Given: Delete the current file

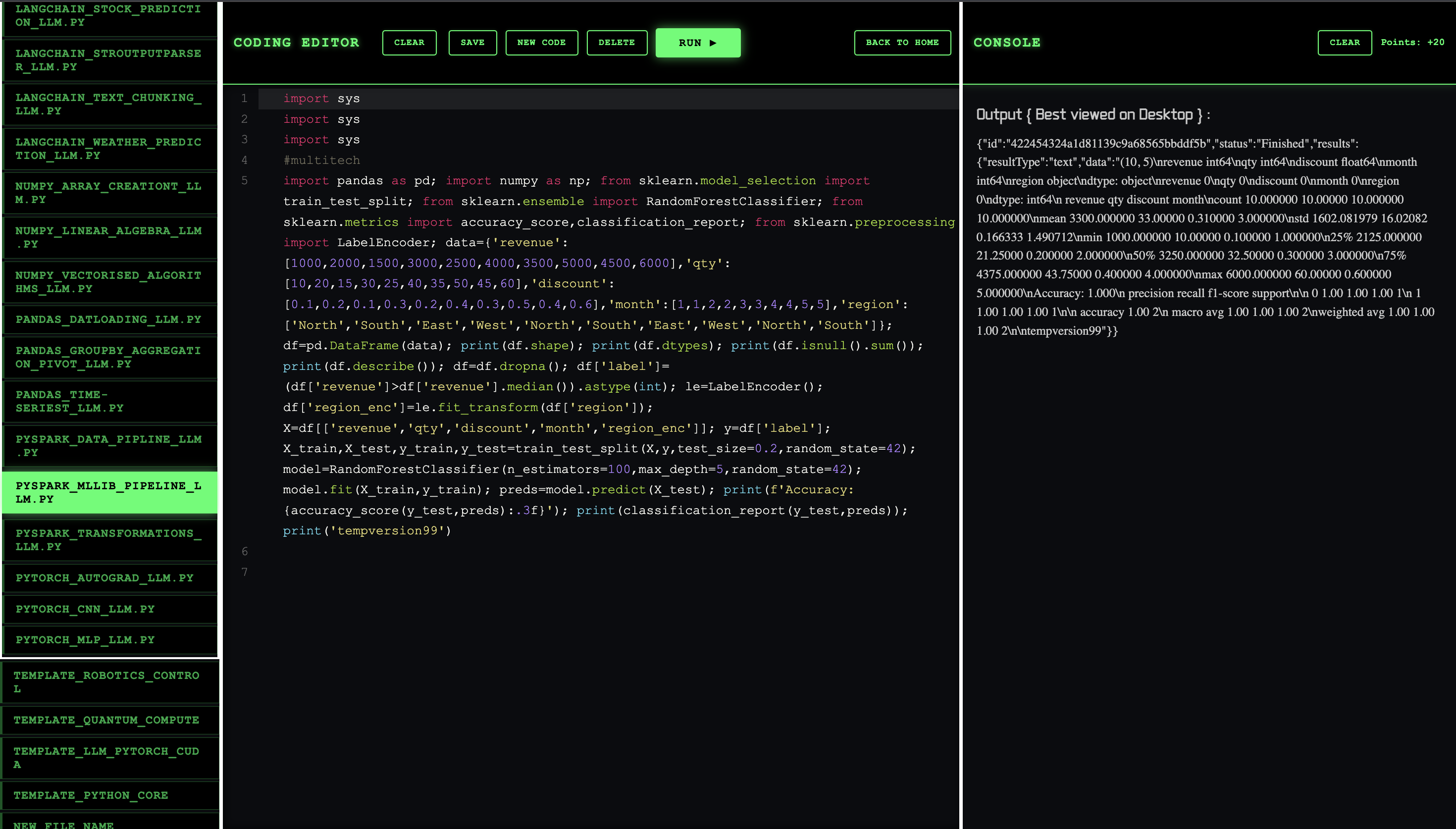Looking at the screenshot, I should [617, 43].
